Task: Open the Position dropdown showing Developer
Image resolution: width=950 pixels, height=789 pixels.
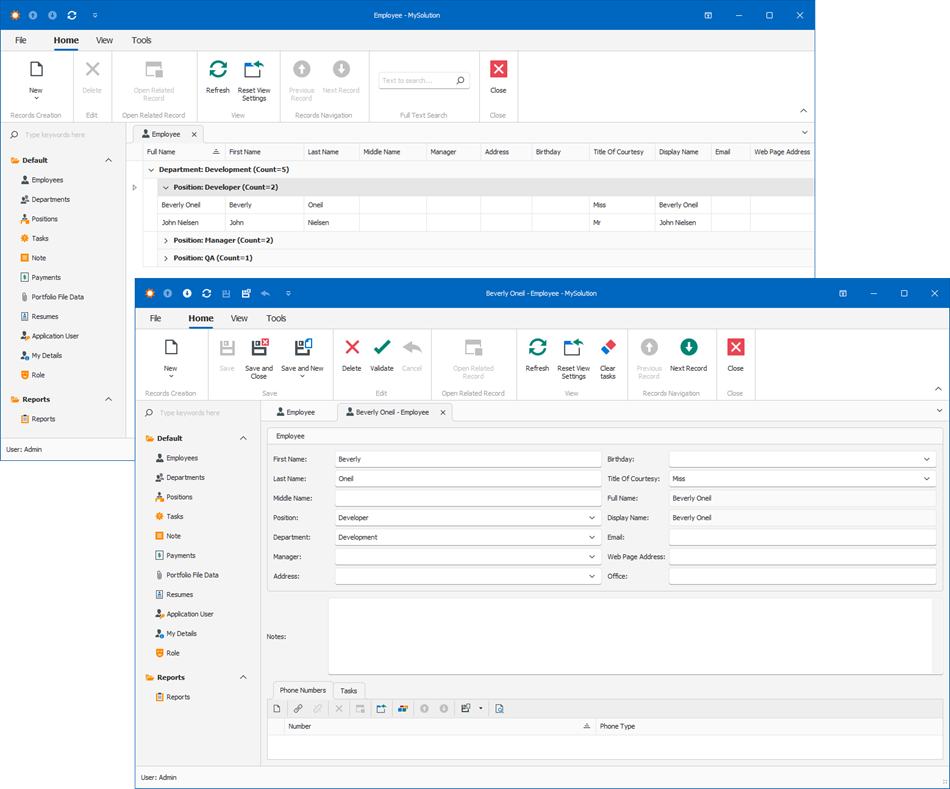Action: tap(592, 518)
